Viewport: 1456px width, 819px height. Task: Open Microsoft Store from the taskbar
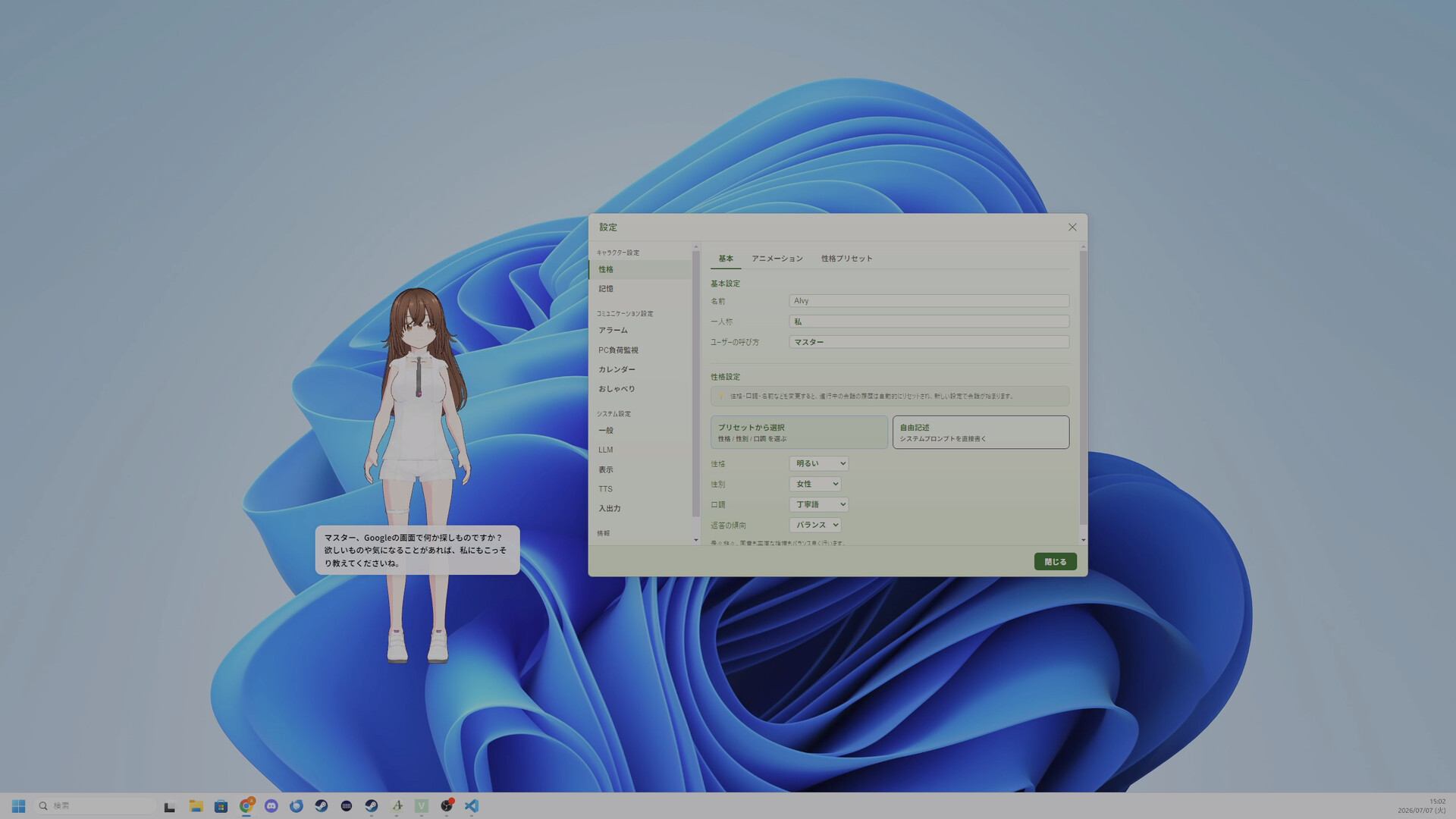[221, 806]
